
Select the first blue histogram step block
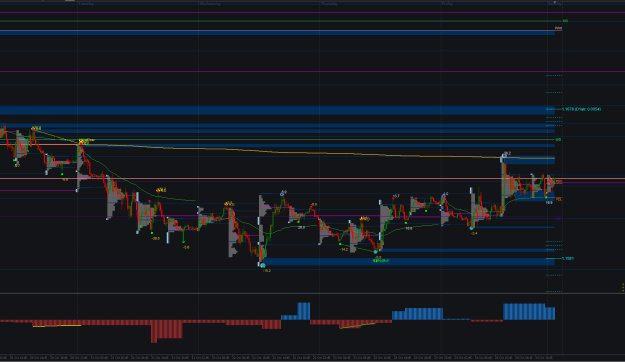click(289, 317)
